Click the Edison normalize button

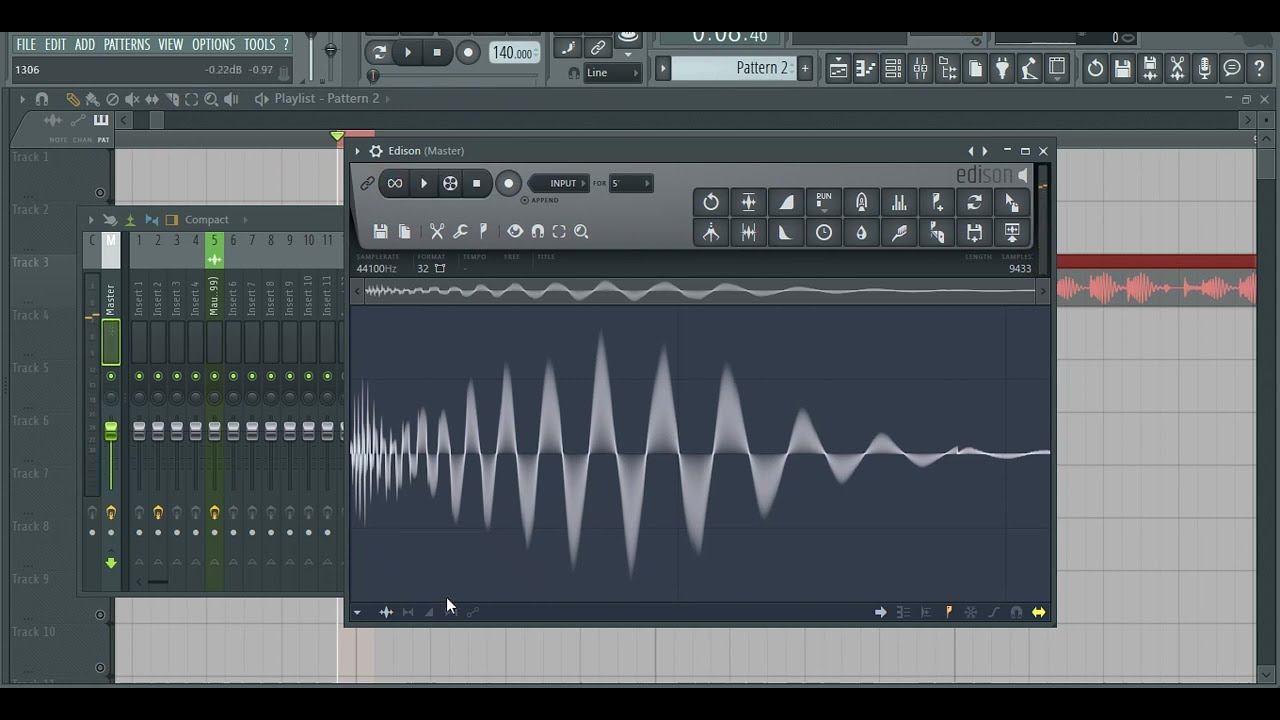[x=748, y=202]
